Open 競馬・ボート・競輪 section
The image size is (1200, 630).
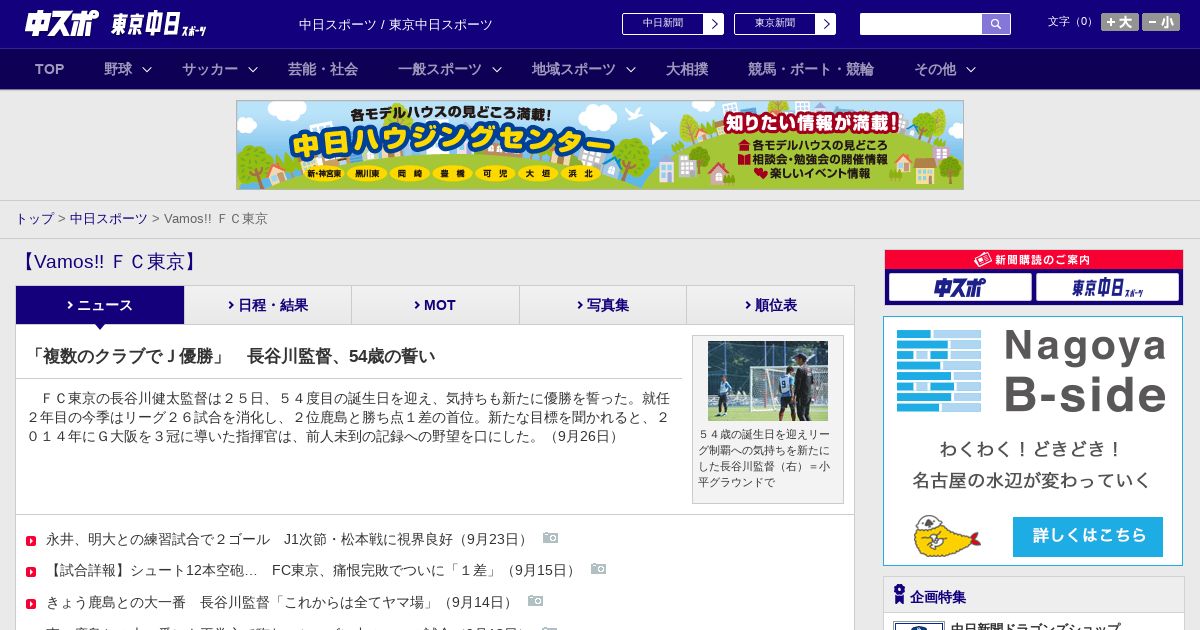click(811, 69)
